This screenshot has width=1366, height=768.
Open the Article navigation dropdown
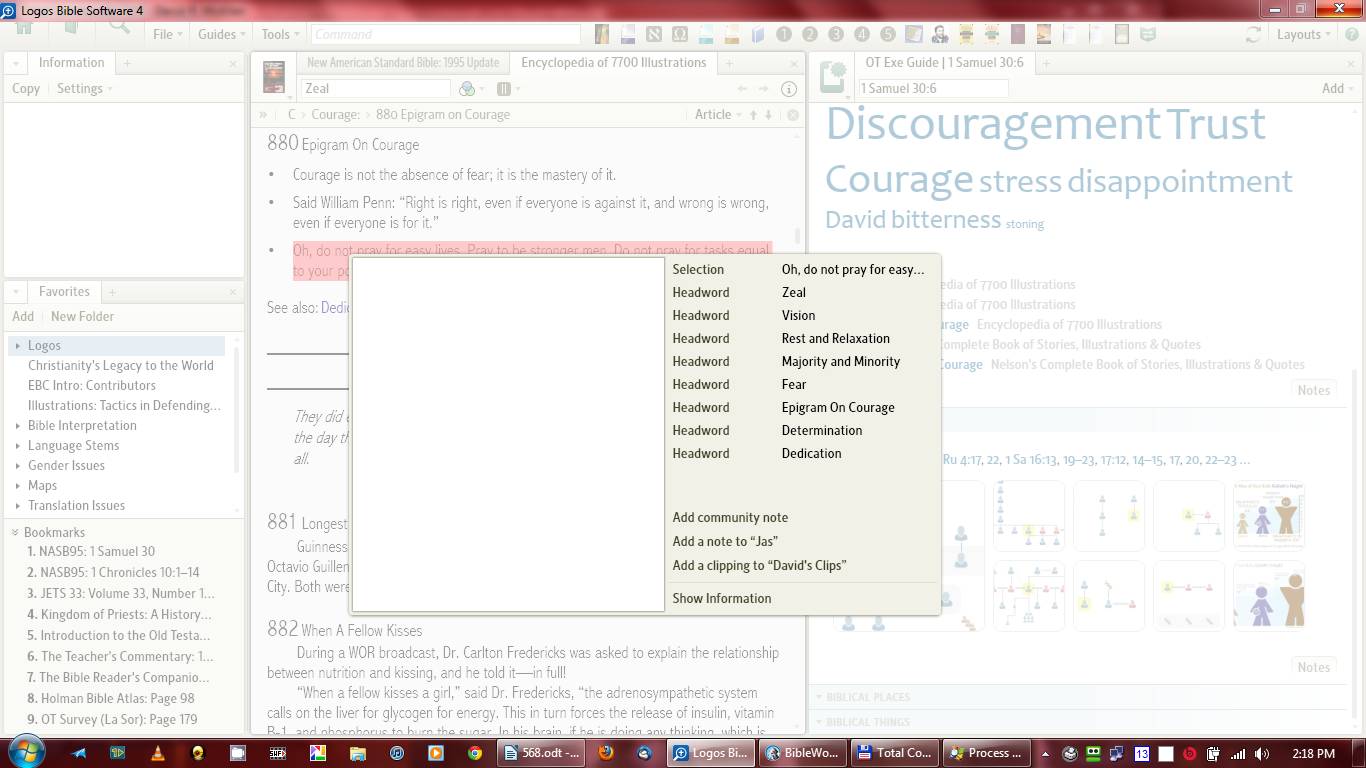(718, 115)
